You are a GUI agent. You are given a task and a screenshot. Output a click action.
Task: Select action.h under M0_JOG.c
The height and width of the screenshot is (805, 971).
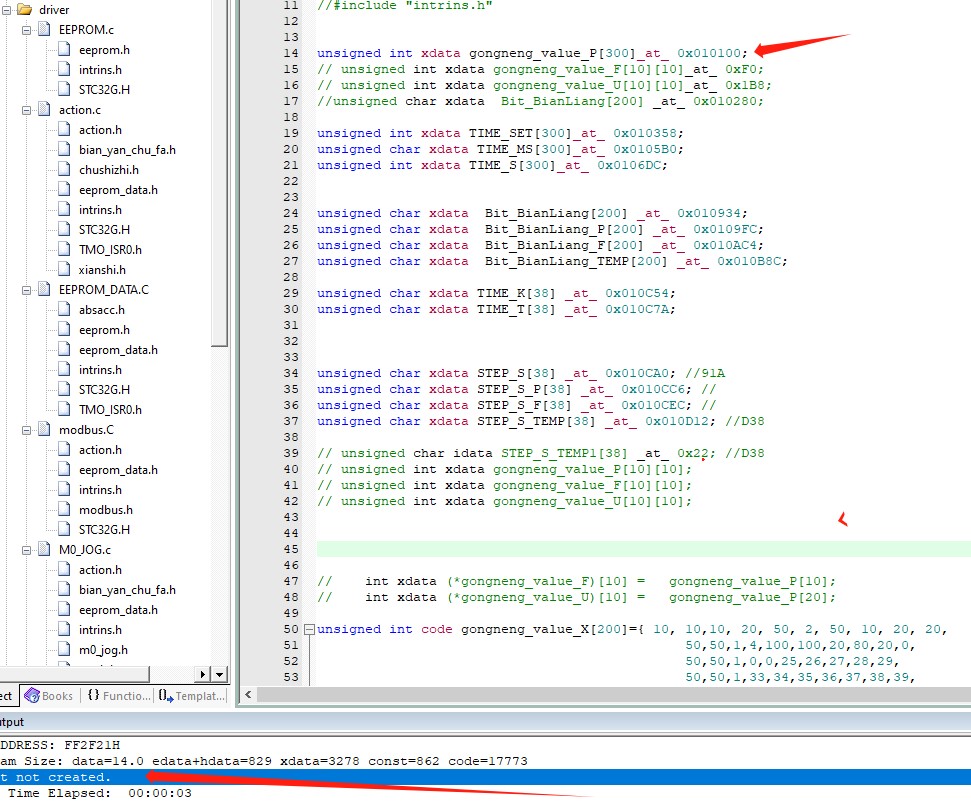tap(100, 570)
